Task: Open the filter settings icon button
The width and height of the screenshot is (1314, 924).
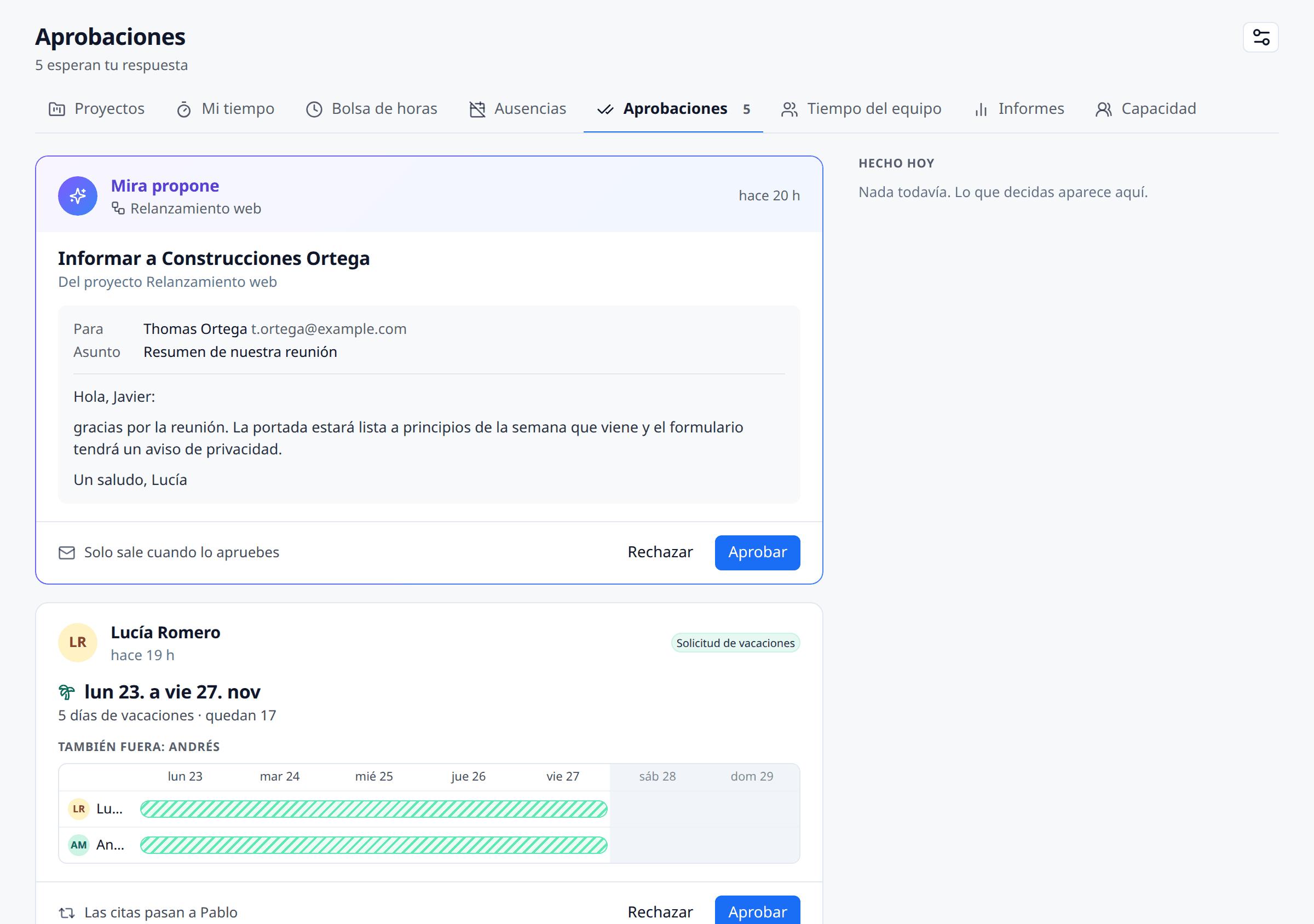Action: pos(1260,37)
